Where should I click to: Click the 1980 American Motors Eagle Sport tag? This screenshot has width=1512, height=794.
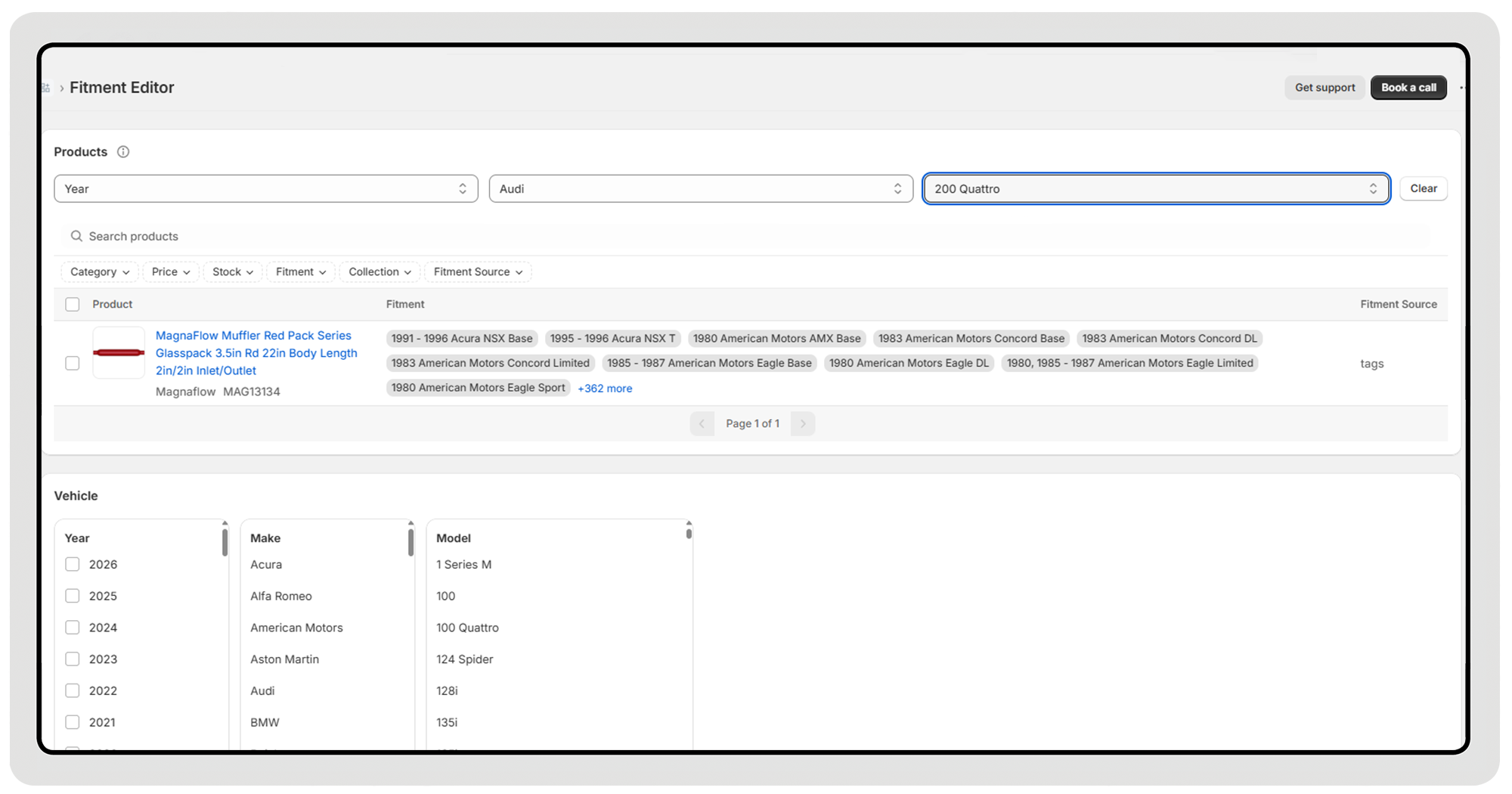tap(478, 388)
